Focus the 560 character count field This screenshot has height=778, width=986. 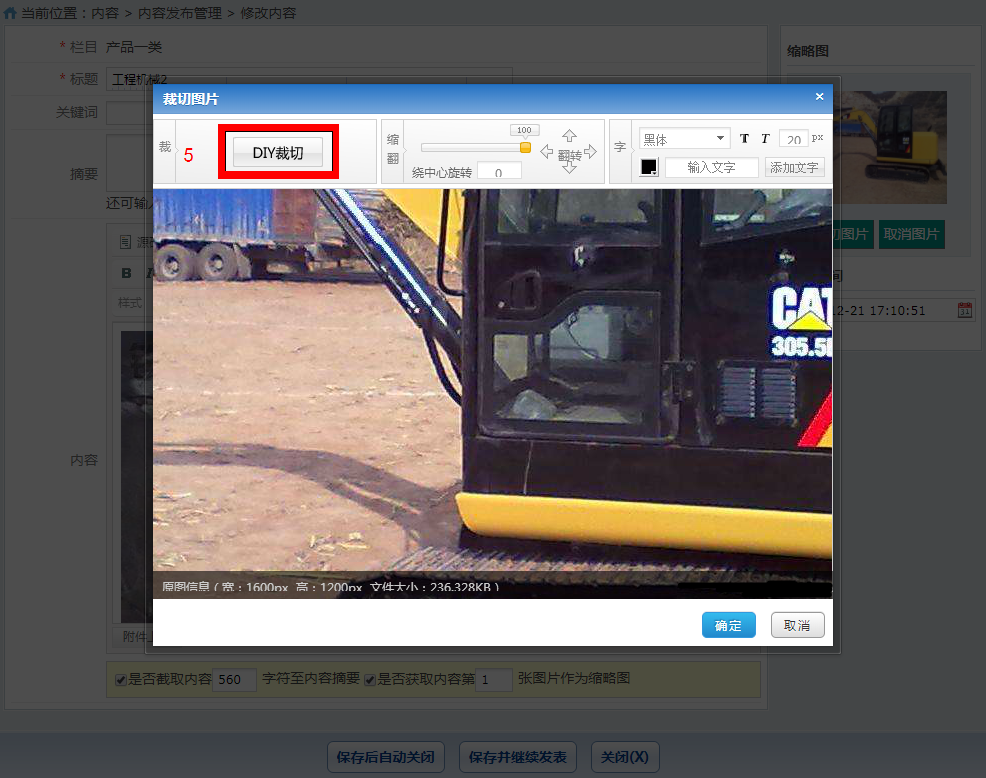[235, 680]
